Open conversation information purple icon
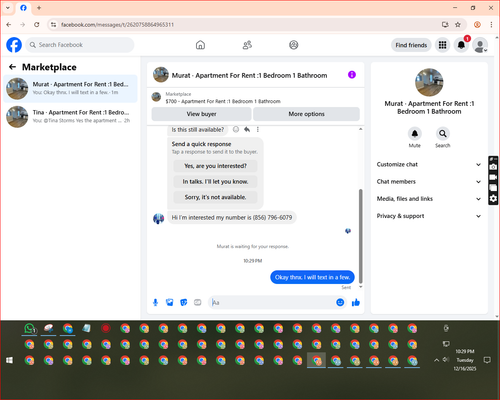This screenshot has height=400, width=500. [352, 75]
